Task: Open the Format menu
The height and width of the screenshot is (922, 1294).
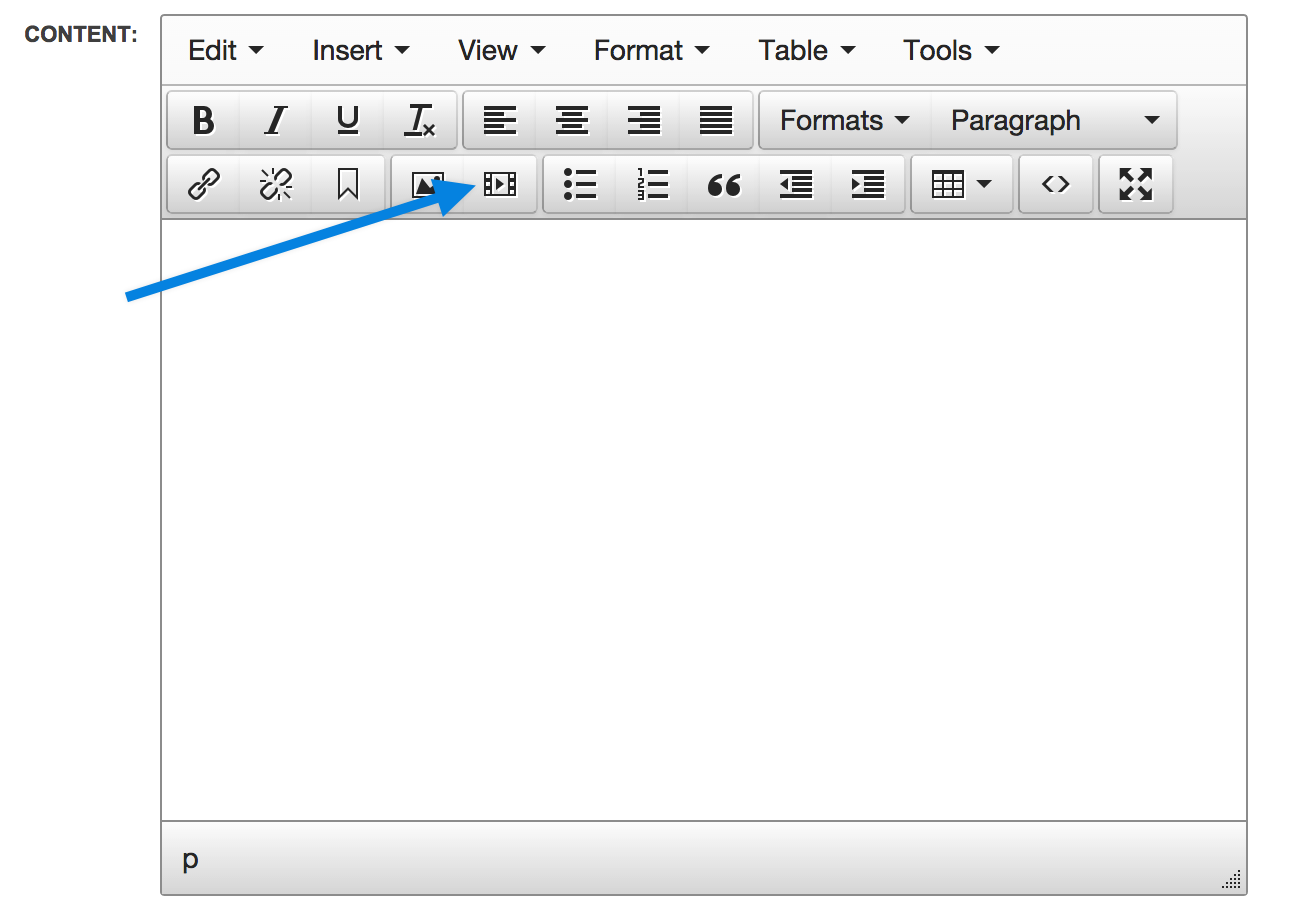Action: 652,50
